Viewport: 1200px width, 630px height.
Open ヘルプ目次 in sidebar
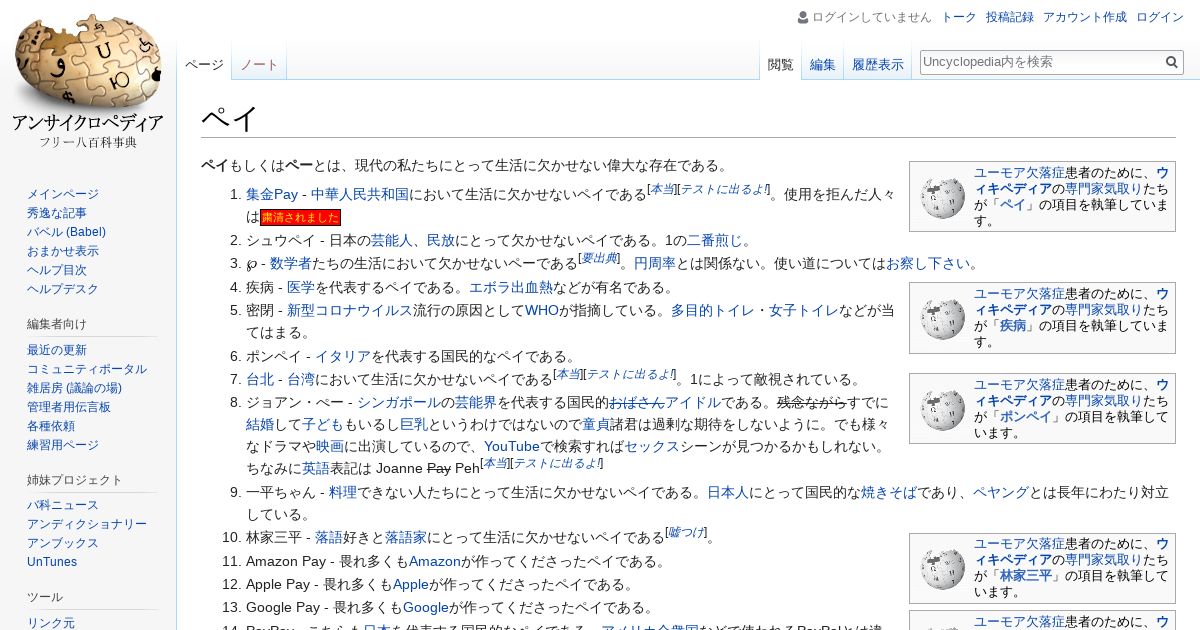57,270
